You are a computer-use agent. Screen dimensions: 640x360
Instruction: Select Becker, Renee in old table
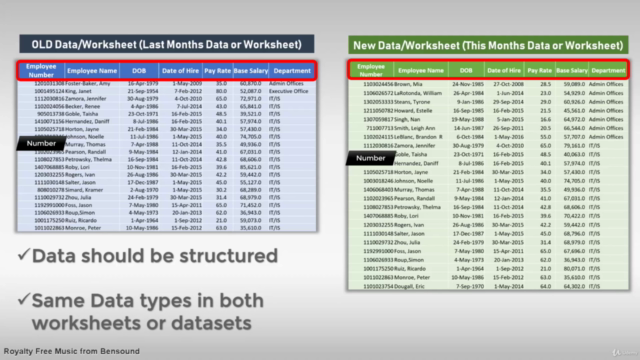[x=82, y=106]
